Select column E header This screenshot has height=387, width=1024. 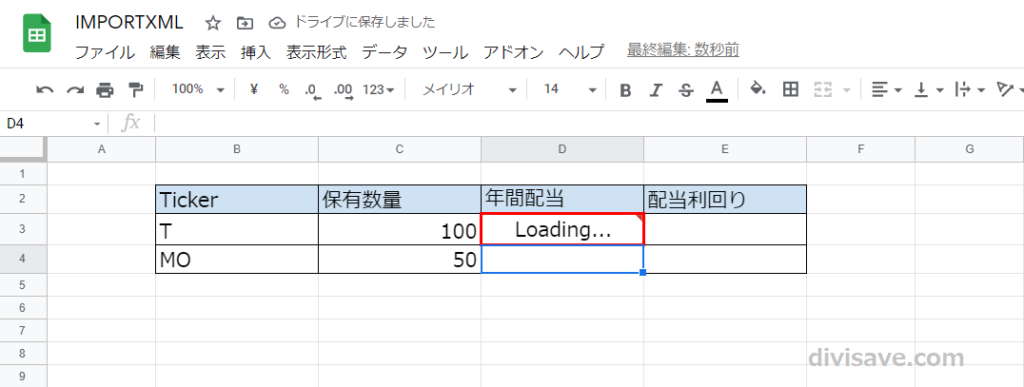pyautogui.click(x=725, y=149)
